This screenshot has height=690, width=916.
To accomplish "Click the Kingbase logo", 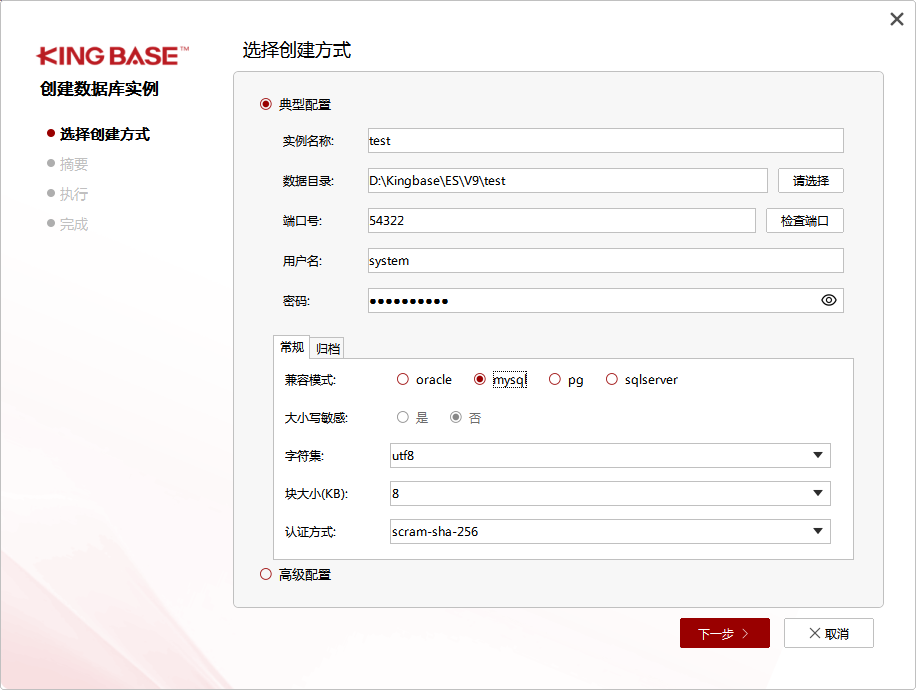I will click(113, 56).
